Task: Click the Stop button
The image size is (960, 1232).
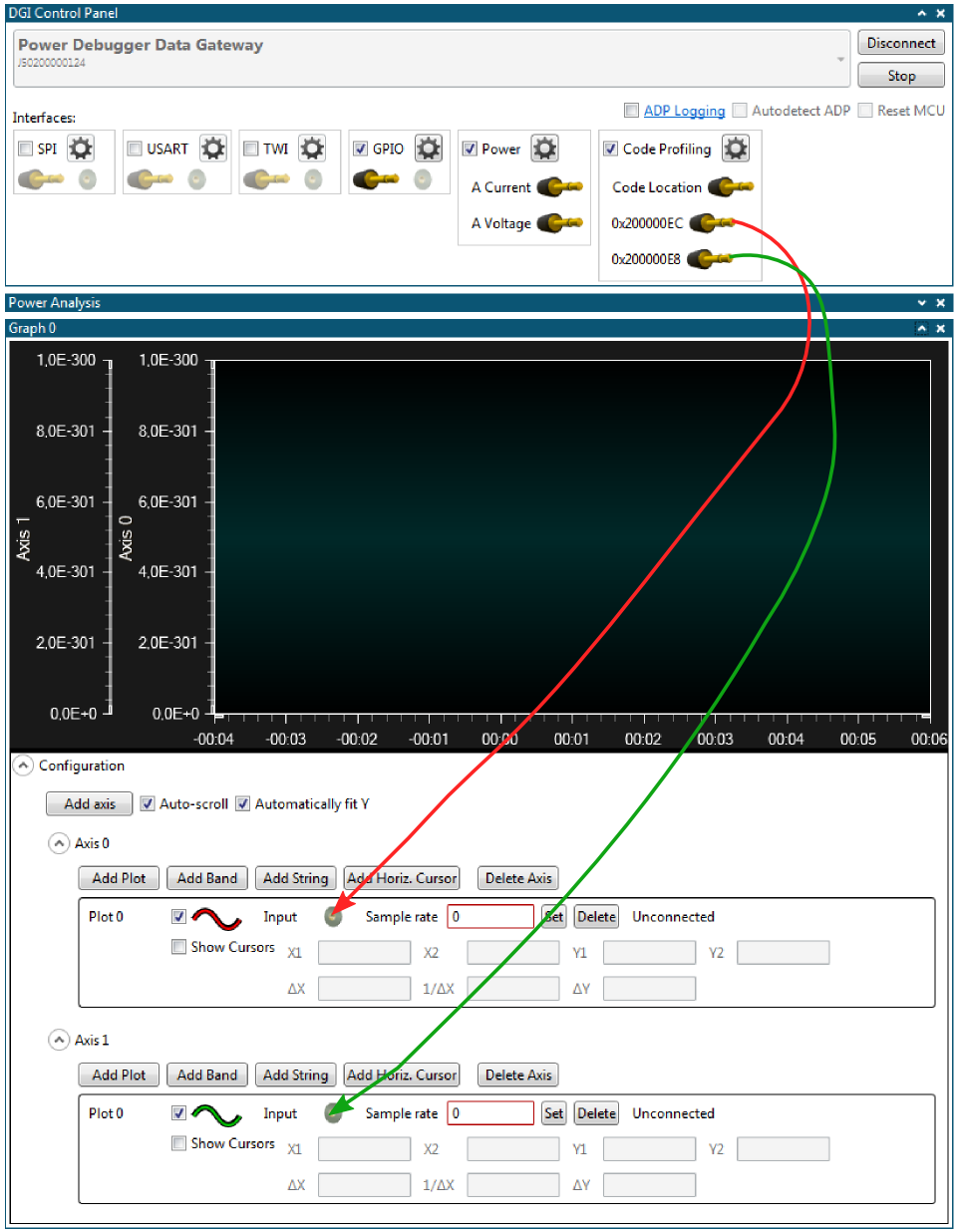Action: click(x=901, y=76)
